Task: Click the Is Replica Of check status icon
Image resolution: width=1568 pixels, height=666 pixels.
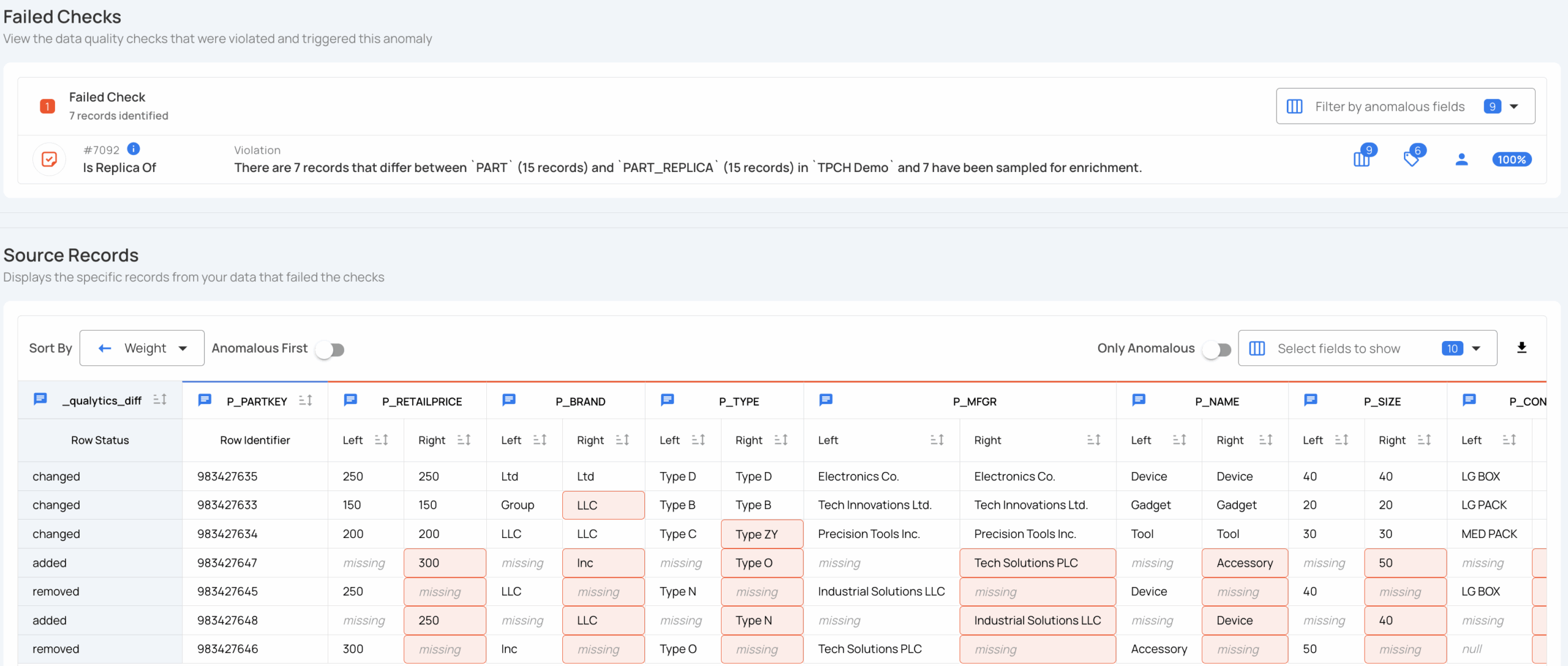Action: [x=49, y=159]
